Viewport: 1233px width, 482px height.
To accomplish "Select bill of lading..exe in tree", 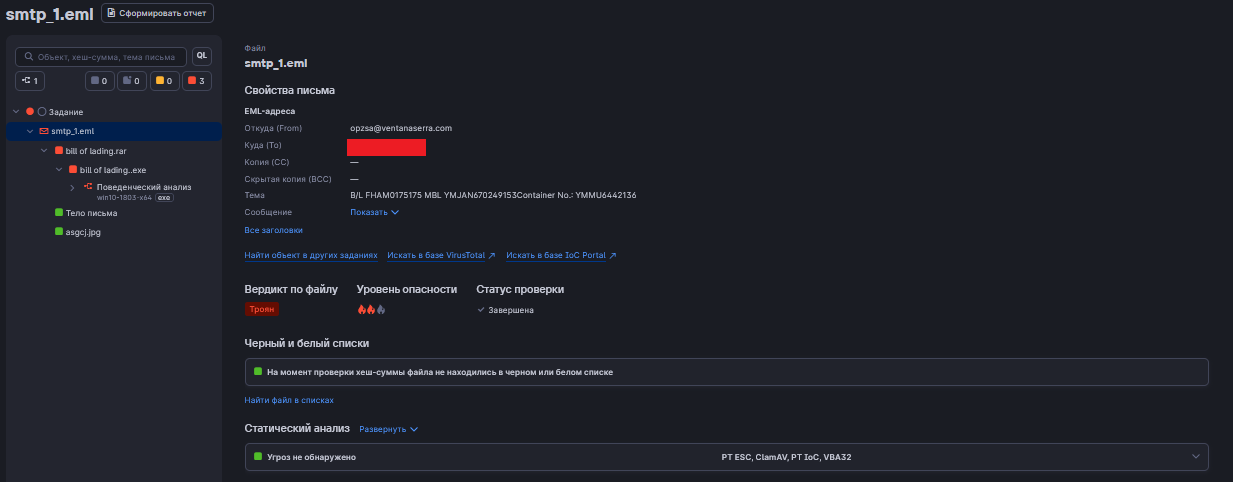I will [113, 170].
